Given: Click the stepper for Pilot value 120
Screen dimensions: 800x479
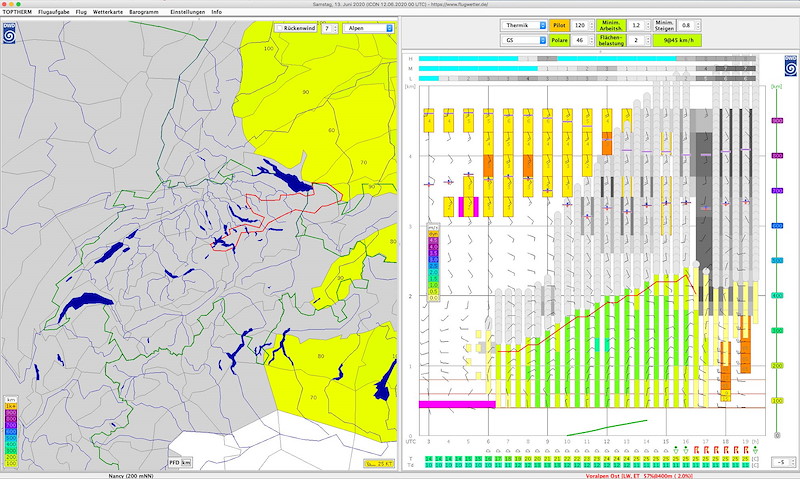Looking at the screenshot, I should point(592,25).
